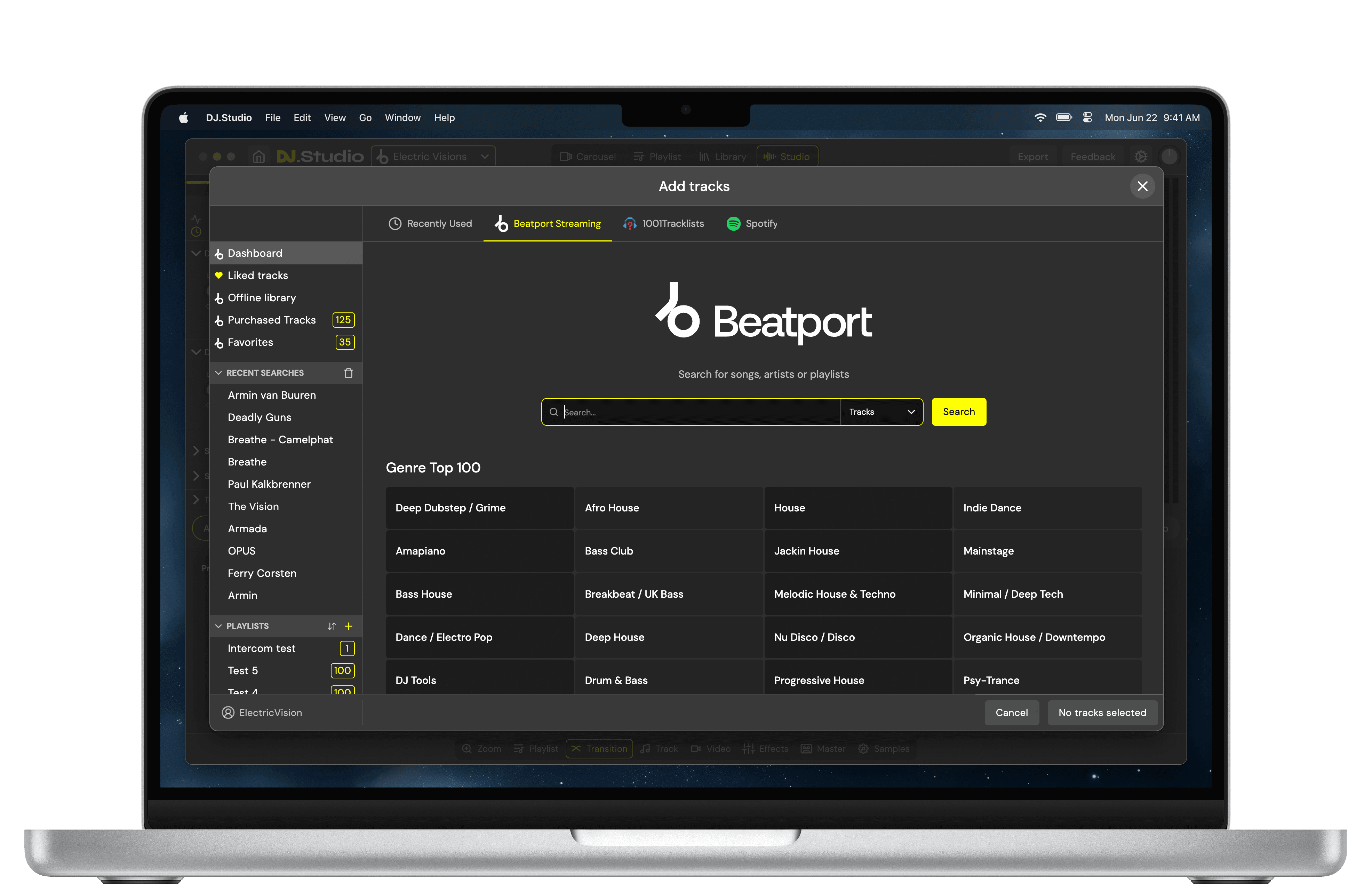
Task: Open macOS Control Center icon
Action: point(1087,118)
